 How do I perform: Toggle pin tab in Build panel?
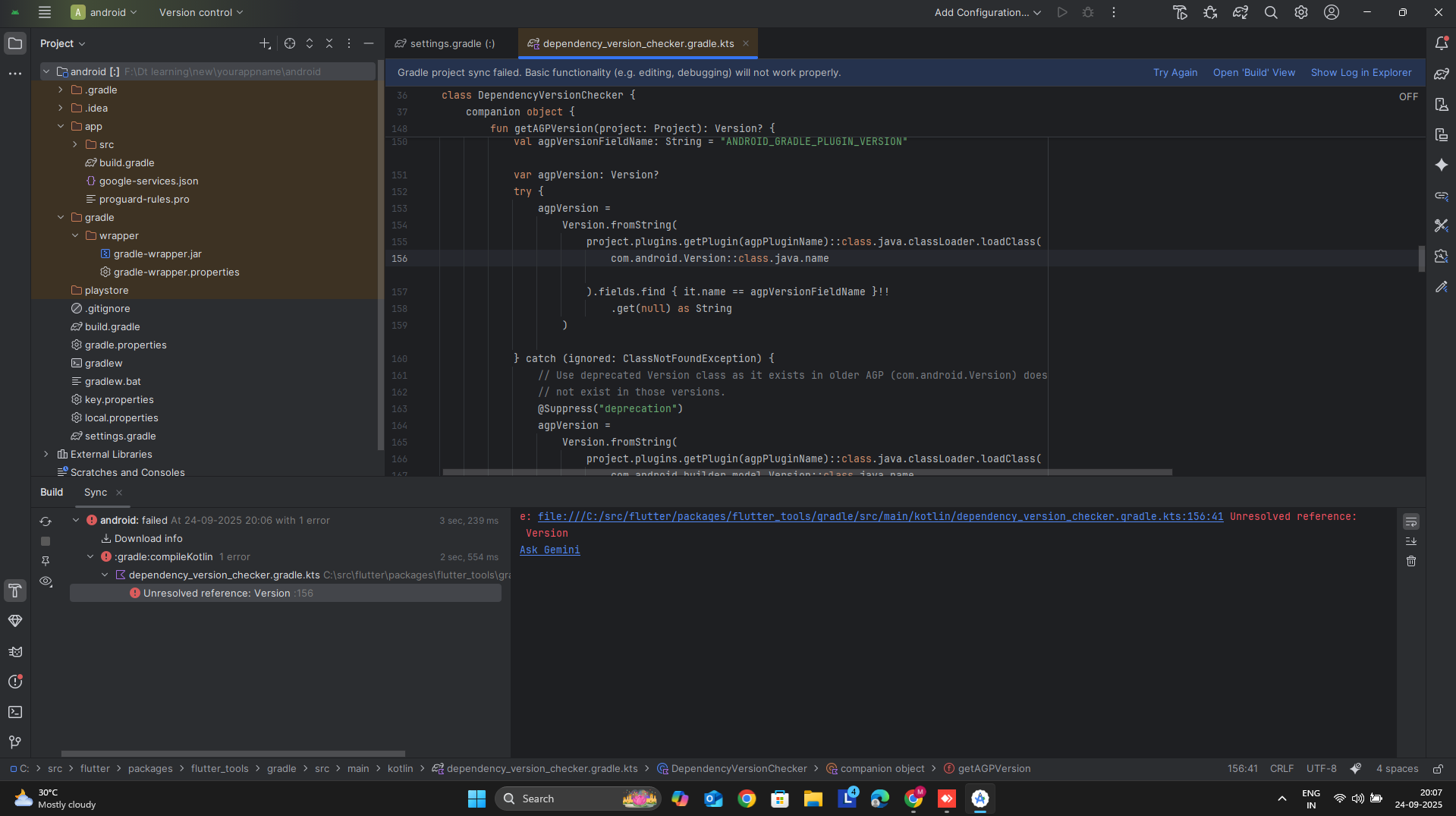(46, 561)
